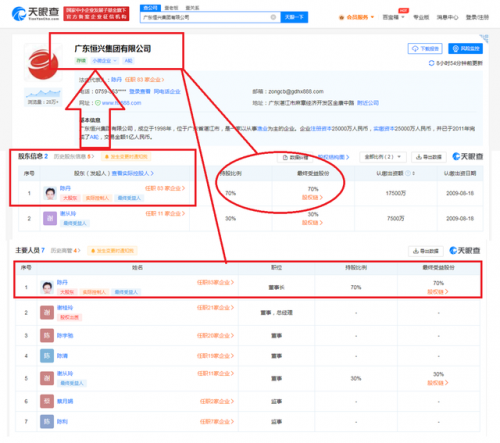Open the 消息中心 menu item

pos(447,17)
